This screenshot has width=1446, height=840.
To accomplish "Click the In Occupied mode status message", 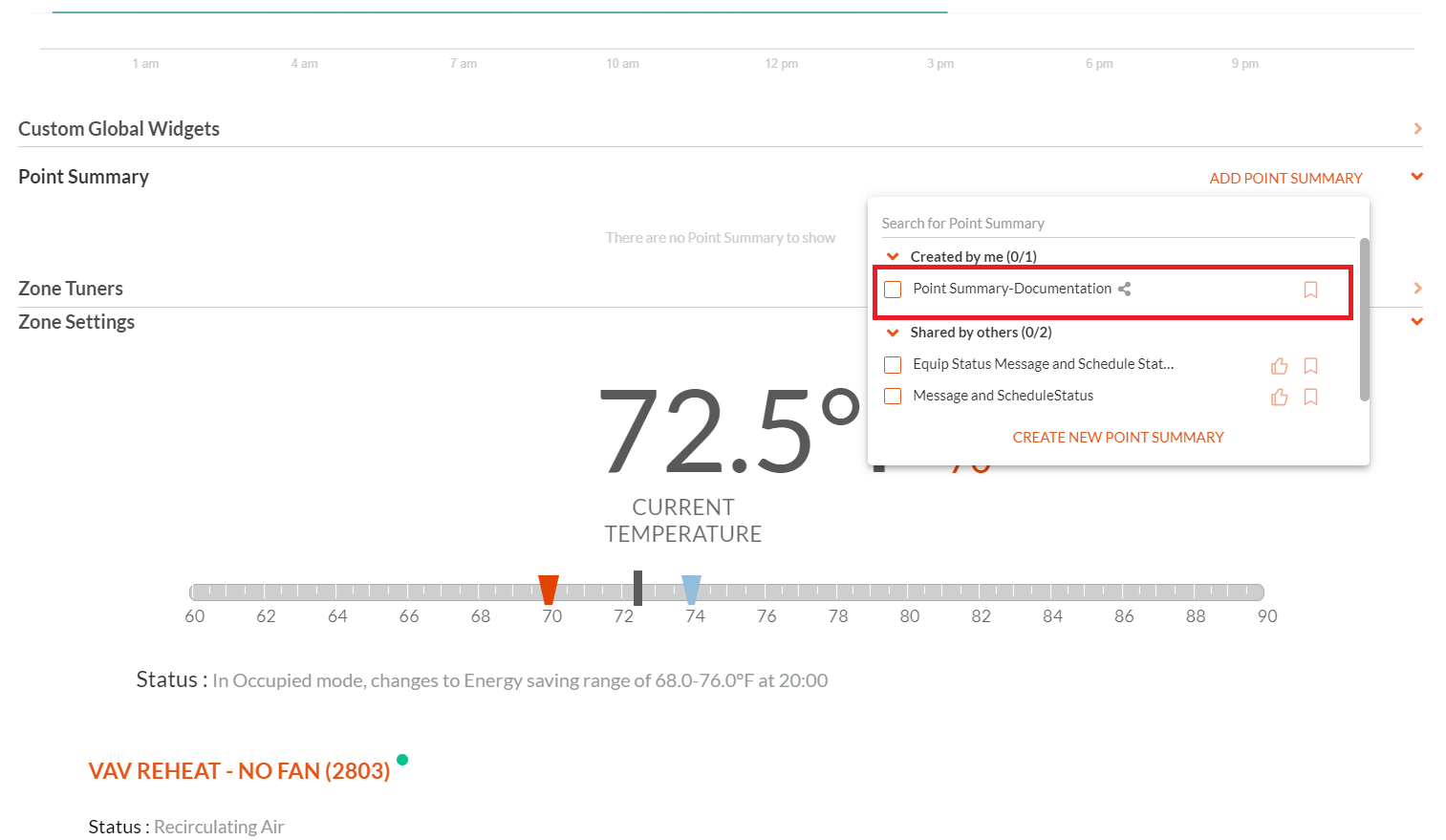I will click(x=520, y=680).
